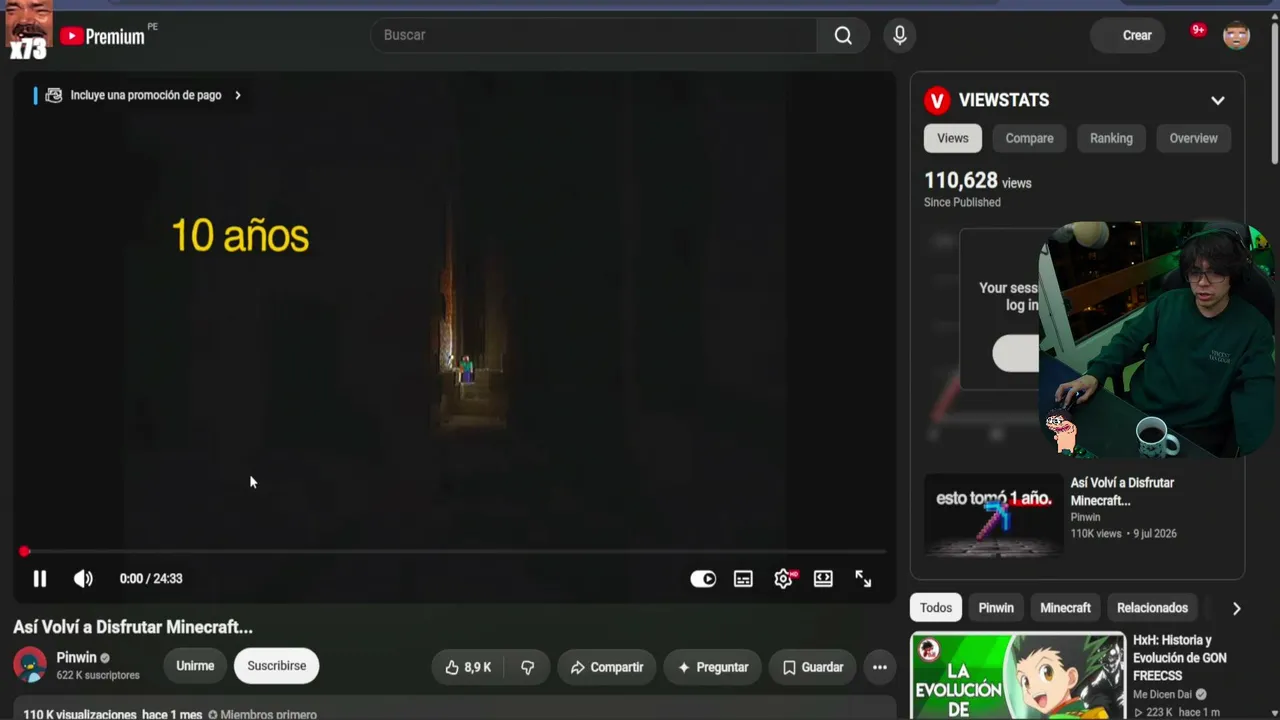
Task: Click the video progress bar
Action: point(454,551)
